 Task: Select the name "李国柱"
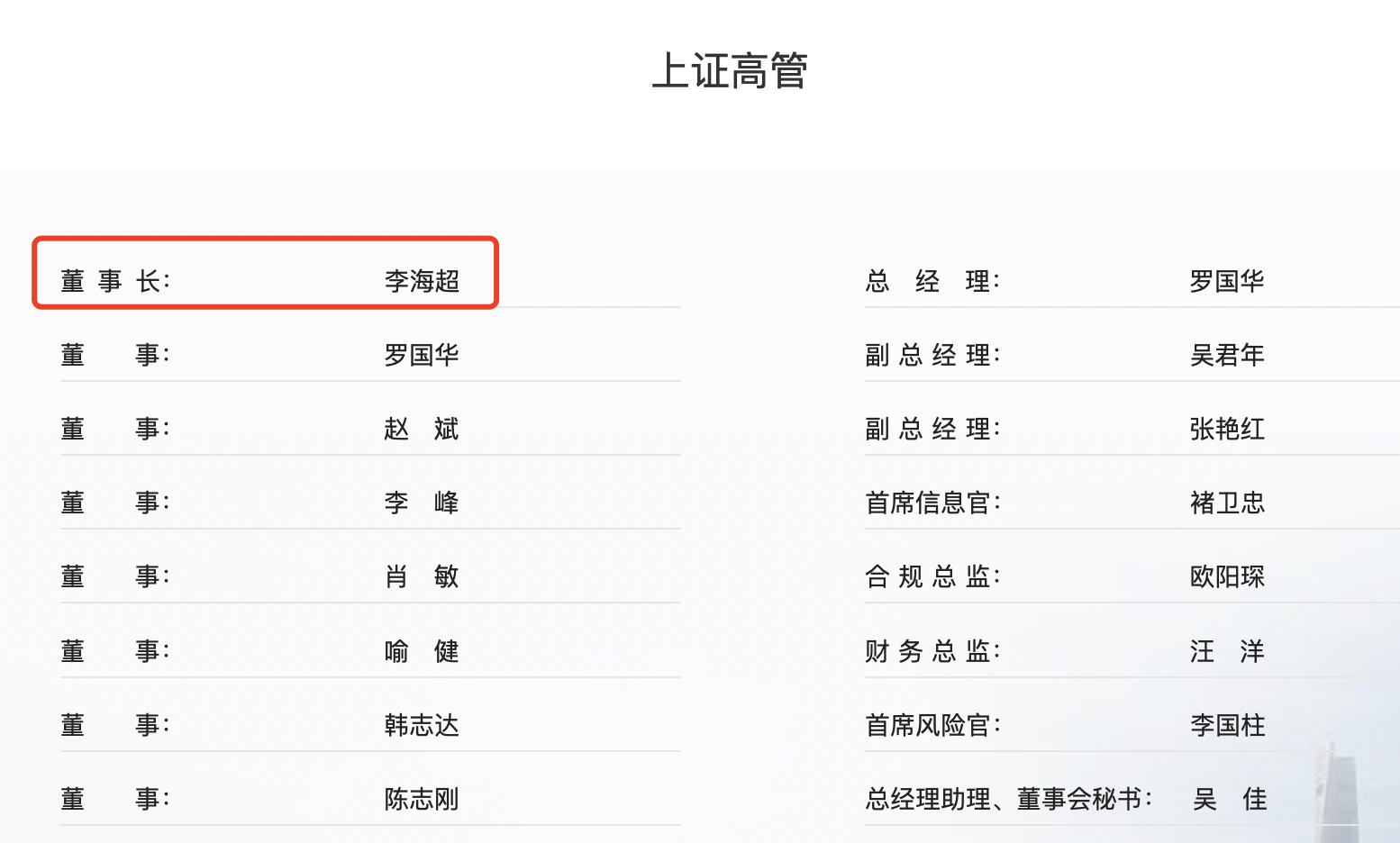[x=1227, y=725]
